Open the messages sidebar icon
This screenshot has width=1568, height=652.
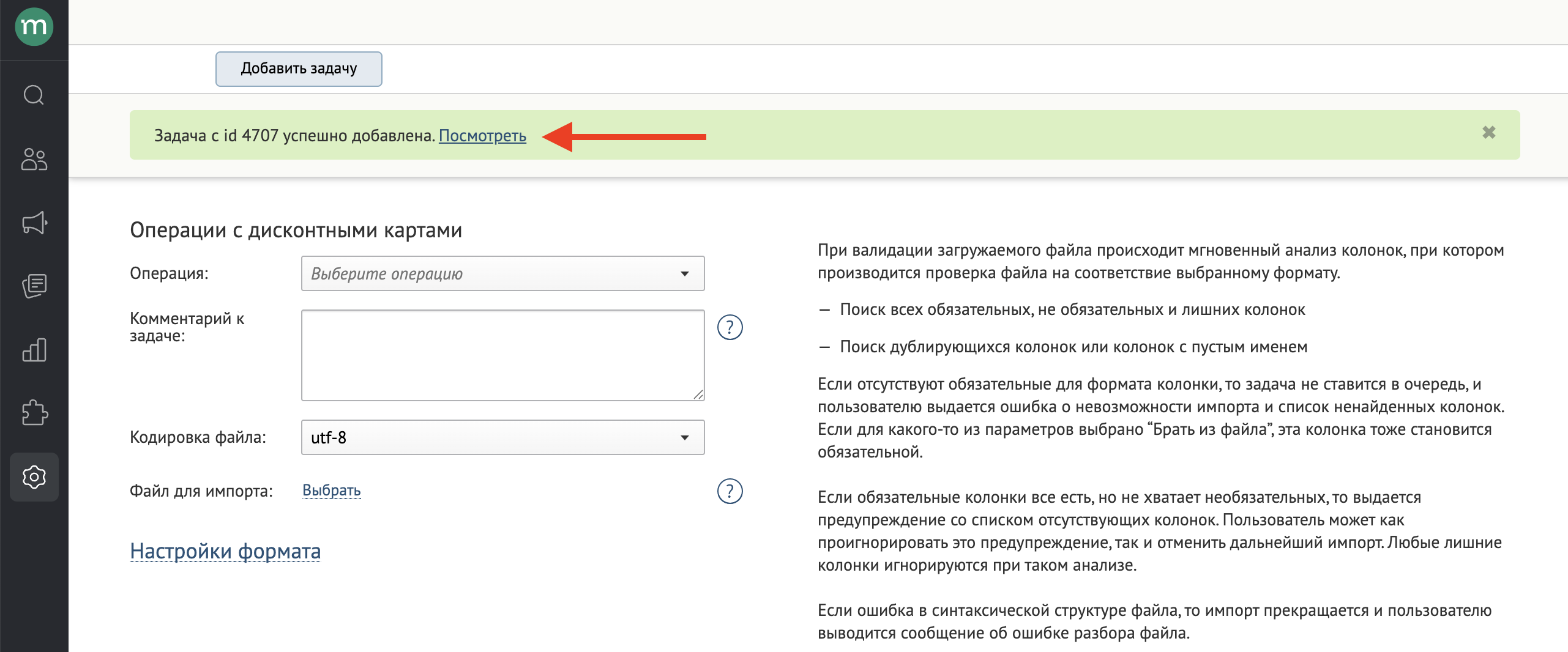34,286
